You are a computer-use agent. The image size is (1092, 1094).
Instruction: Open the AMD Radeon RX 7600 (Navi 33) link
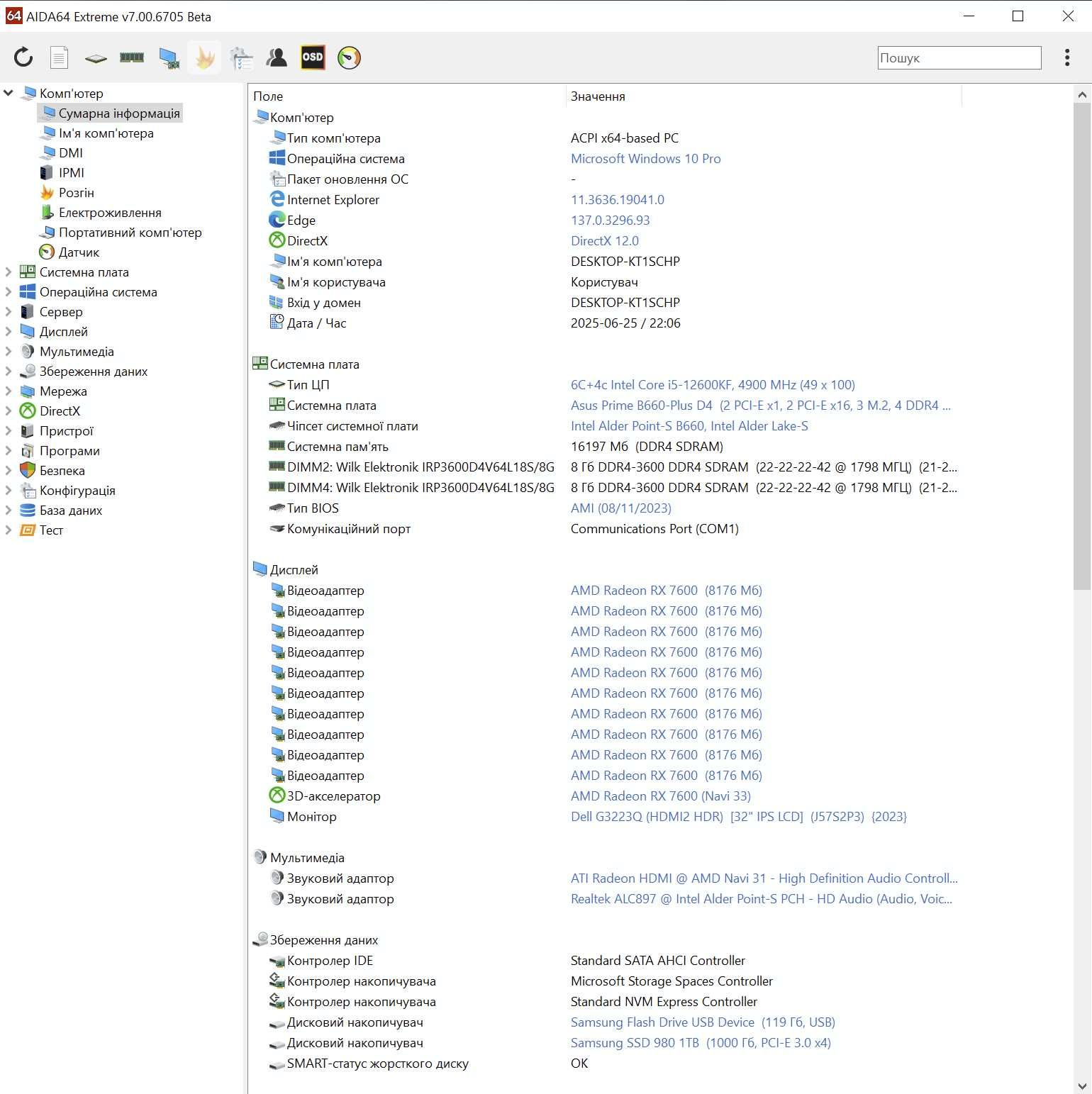click(661, 796)
